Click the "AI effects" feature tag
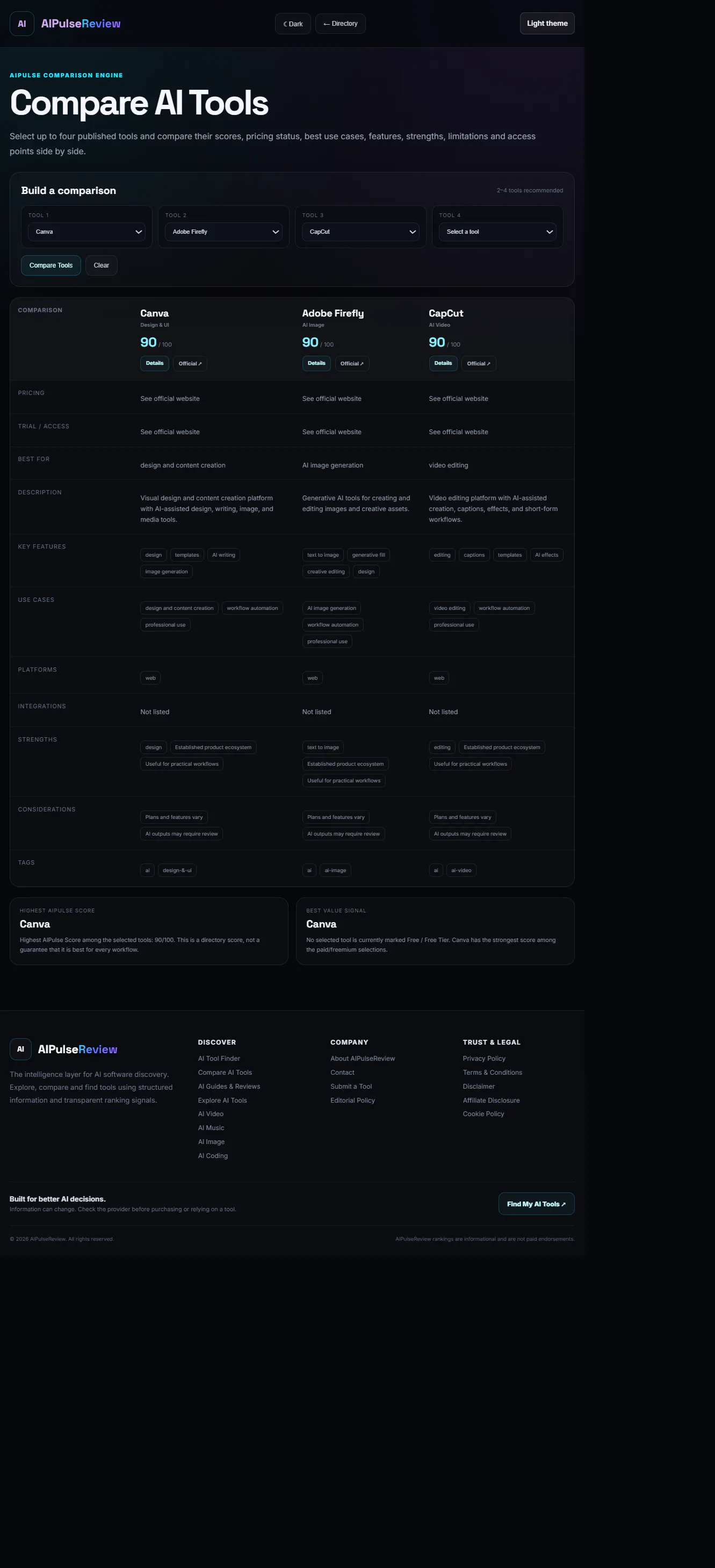The width and height of the screenshot is (715, 1568). [x=546, y=555]
